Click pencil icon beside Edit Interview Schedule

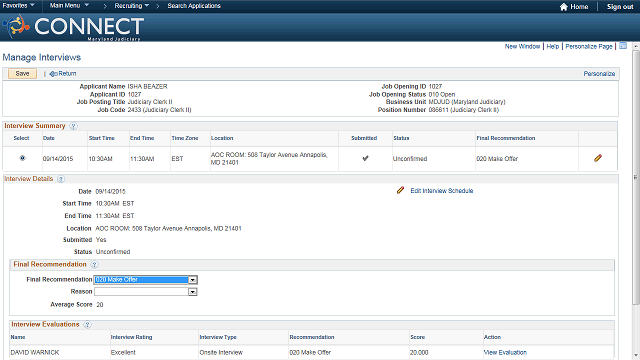(x=400, y=190)
